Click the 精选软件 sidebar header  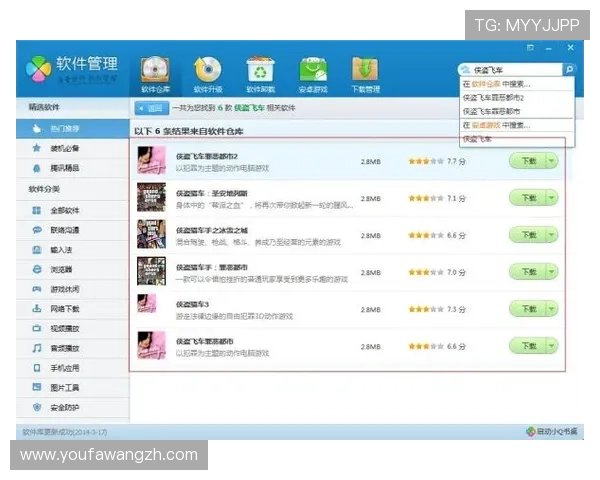click(44, 107)
